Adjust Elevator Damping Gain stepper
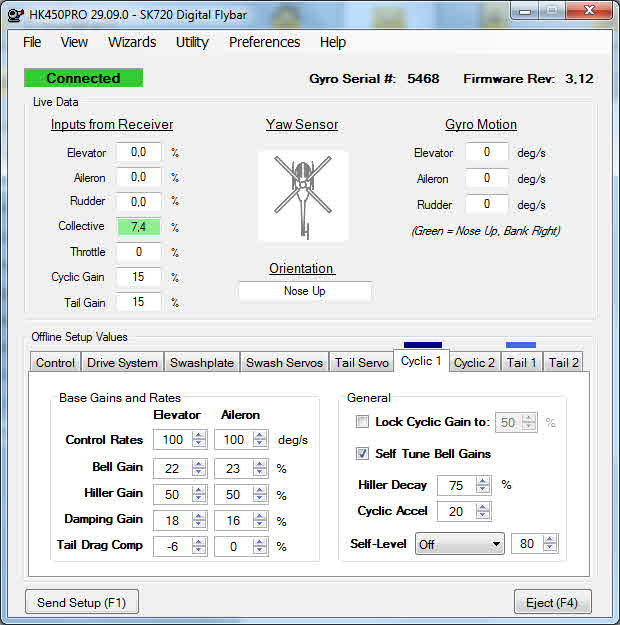The width and height of the screenshot is (620, 625). coord(199,520)
